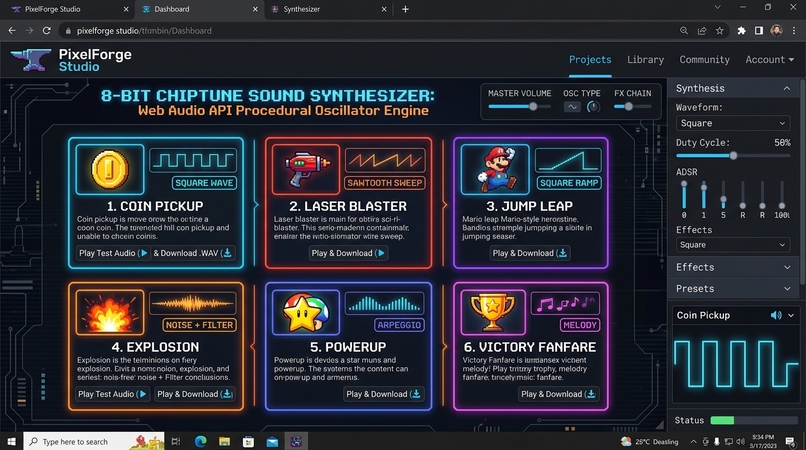This screenshot has height=450, width=806.
Task: Click the download icon on Coin Pickup .WAV button
Action: coord(227,253)
